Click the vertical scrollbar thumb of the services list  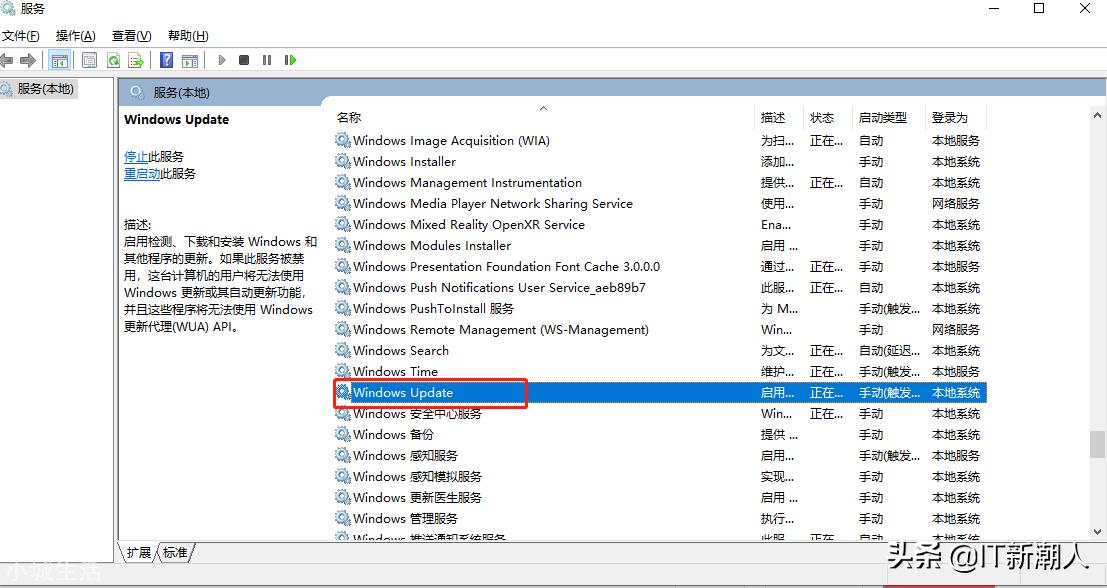(x=1098, y=444)
